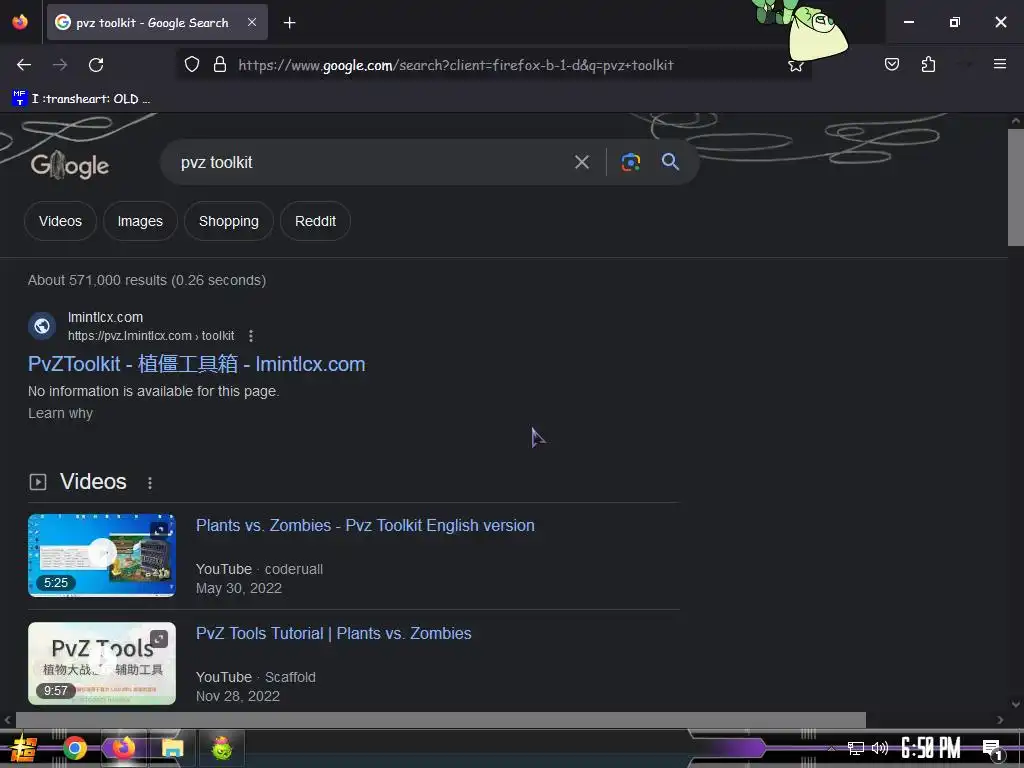
Task: Open the Firefox hamburger menu
Action: tap(999, 64)
